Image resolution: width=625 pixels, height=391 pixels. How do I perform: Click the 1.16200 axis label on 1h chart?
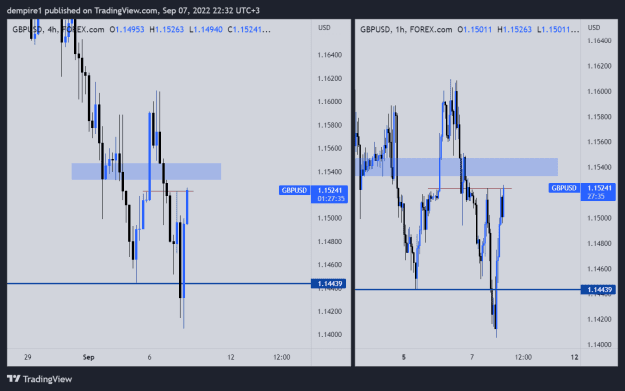pyautogui.click(x=599, y=66)
